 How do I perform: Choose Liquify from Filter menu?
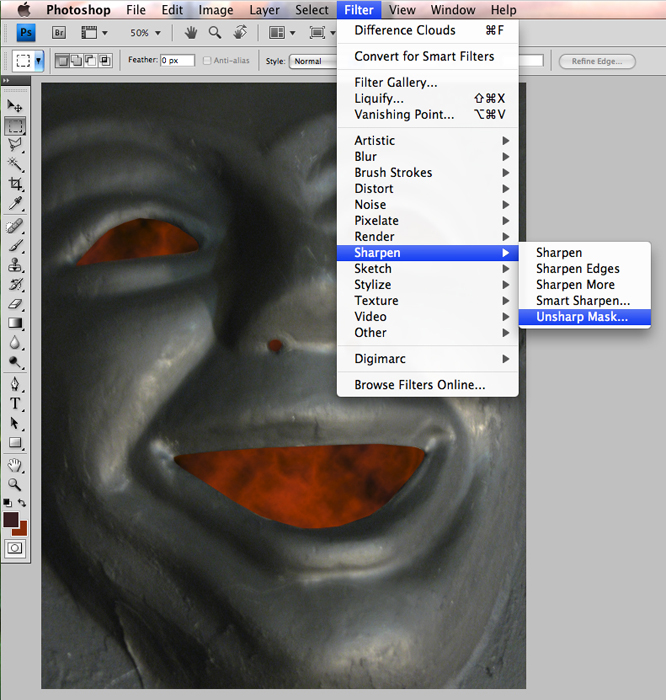(x=428, y=98)
